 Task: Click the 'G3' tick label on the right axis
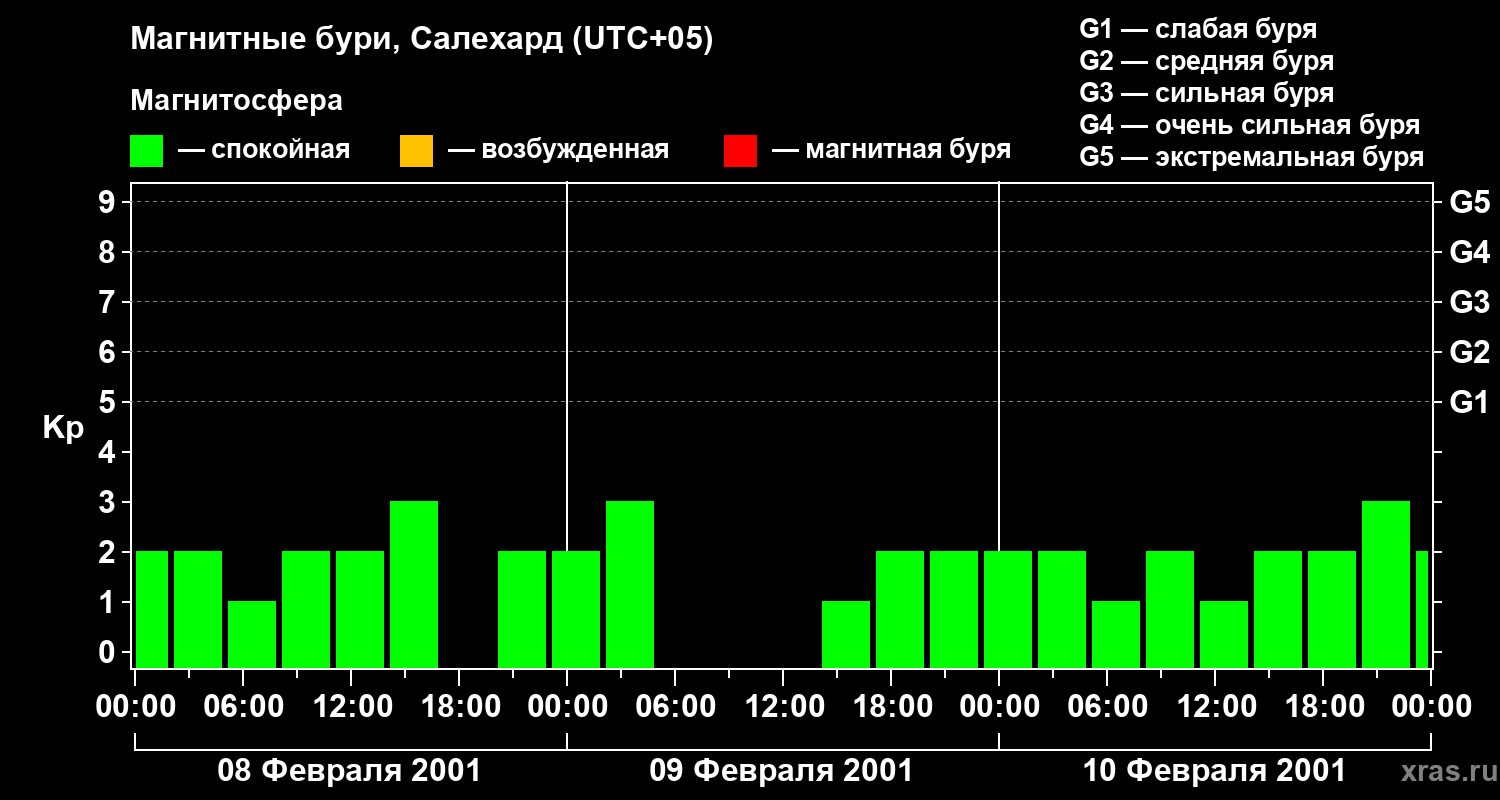(1469, 302)
